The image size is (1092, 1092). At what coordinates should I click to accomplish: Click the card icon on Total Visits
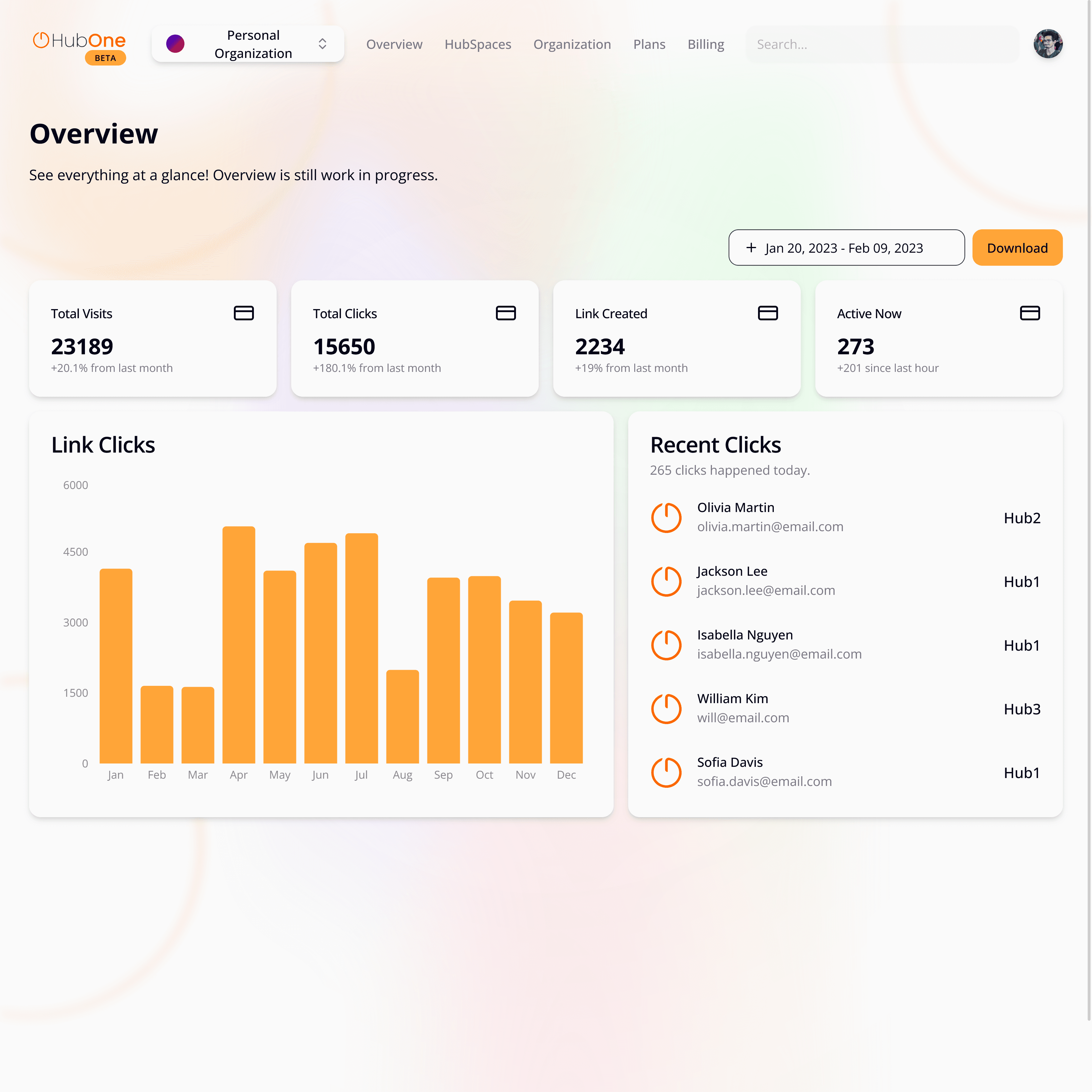(244, 313)
